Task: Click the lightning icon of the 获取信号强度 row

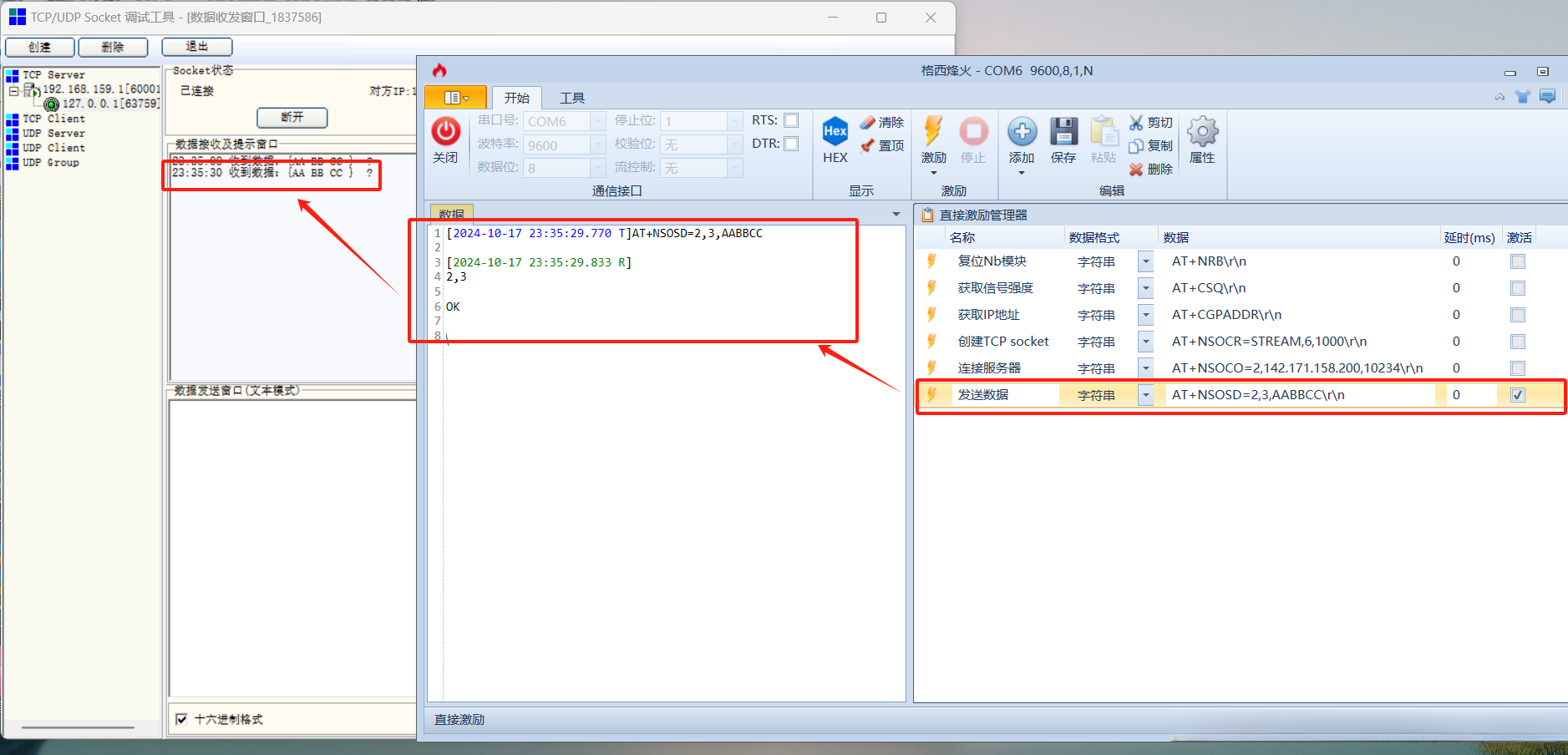Action: click(x=931, y=288)
